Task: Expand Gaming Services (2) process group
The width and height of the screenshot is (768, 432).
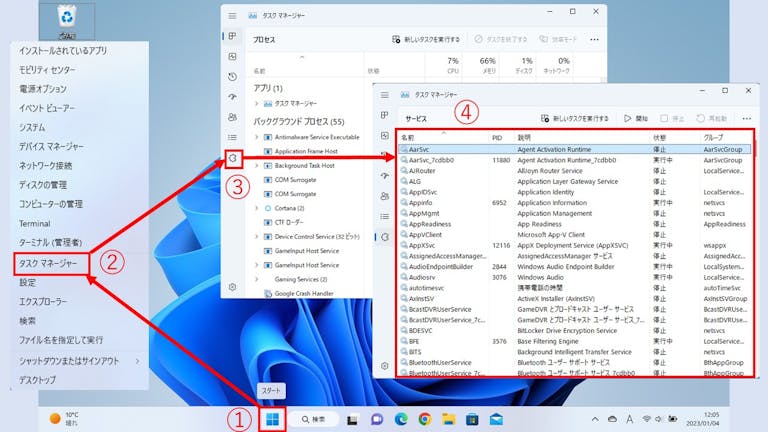Action: (256, 279)
